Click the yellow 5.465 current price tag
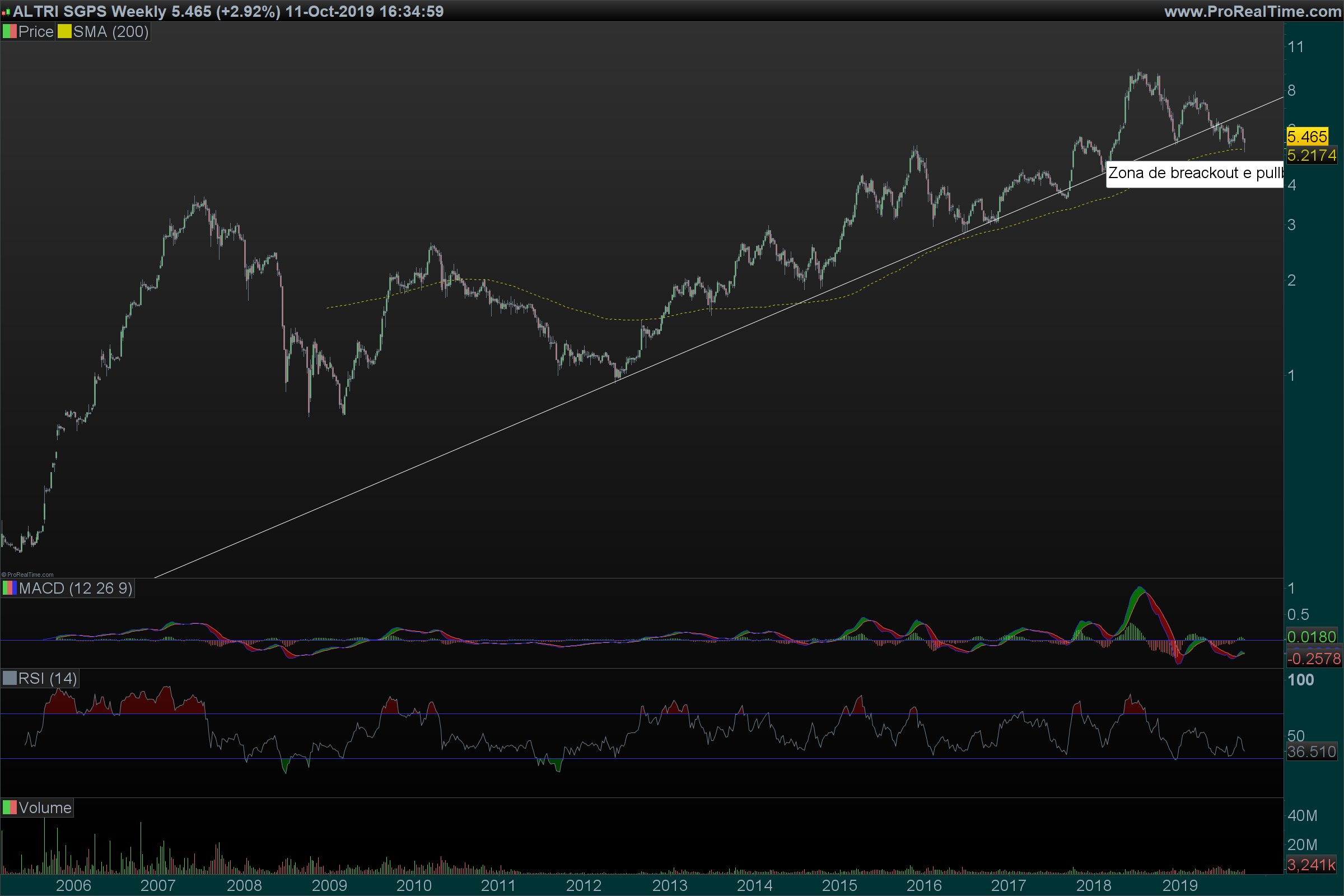 click(1307, 137)
